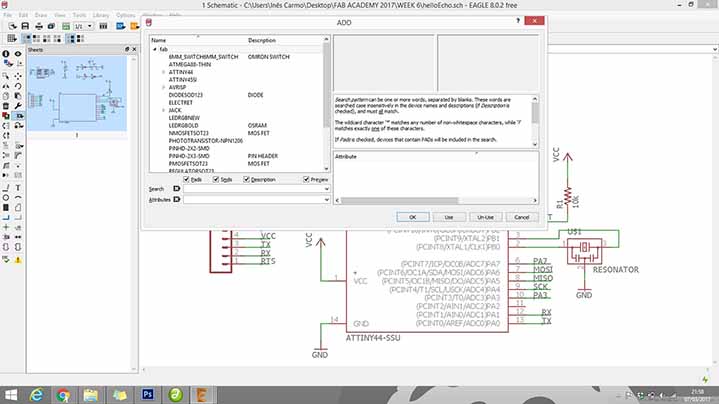Screen dimensions: 719x404
Task: Open the sheet selector 1/1 dropdown
Action: coord(90,26)
